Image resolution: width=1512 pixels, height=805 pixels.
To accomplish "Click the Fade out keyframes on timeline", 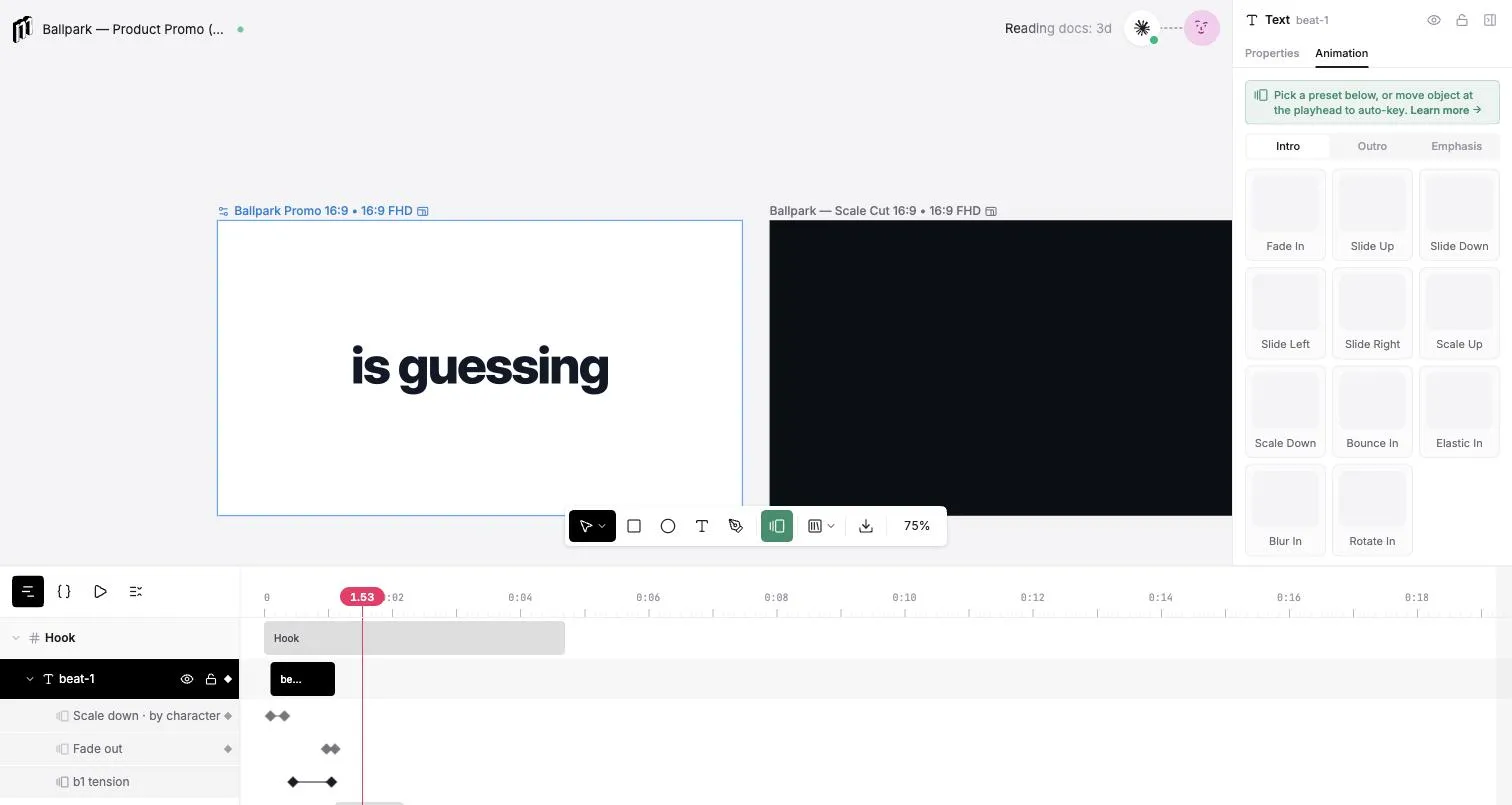I will pos(330,749).
